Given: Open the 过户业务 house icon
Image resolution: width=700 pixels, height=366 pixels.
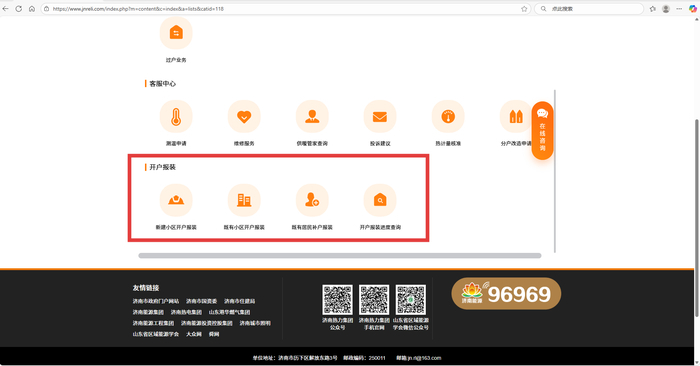Looking at the screenshot, I should 176,33.
